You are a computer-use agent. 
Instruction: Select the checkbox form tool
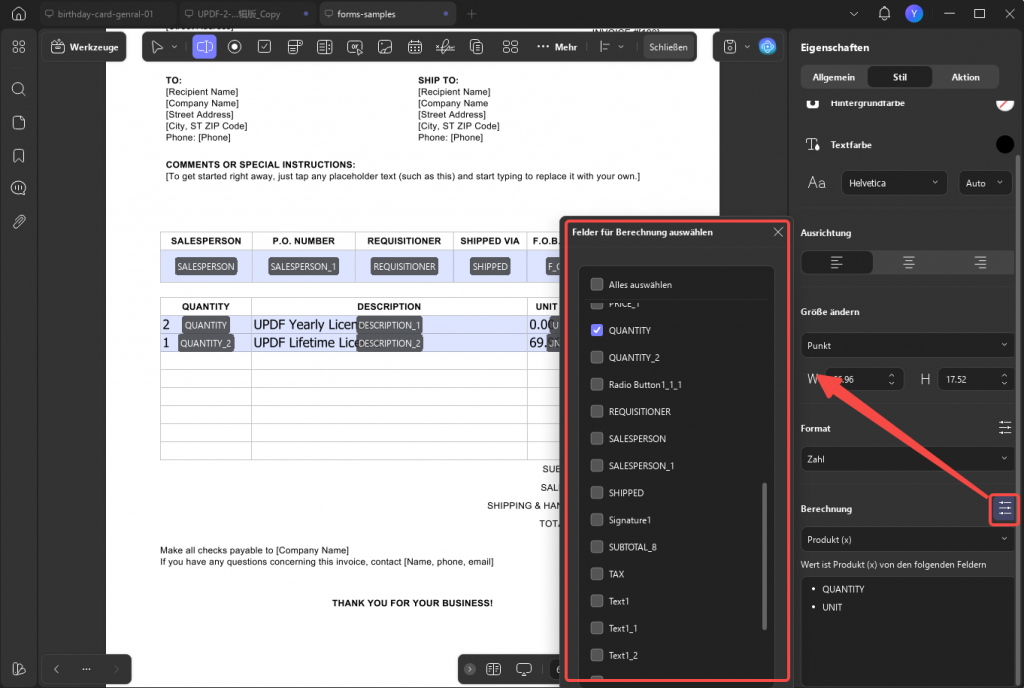[264, 46]
